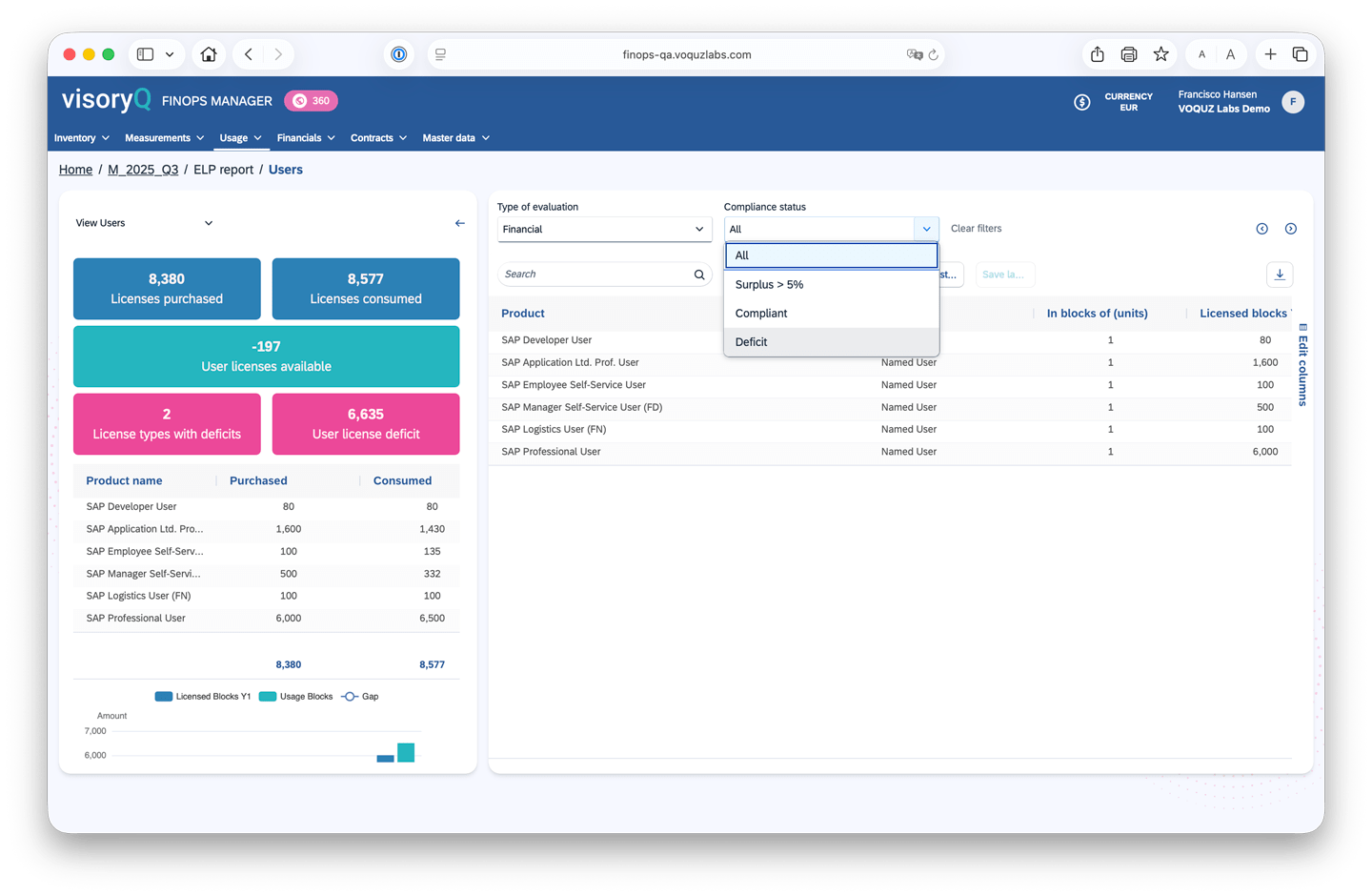Click the VOQUZ 360 badge in the header
1372x896 pixels.
pyautogui.click(x=311, y=100)
